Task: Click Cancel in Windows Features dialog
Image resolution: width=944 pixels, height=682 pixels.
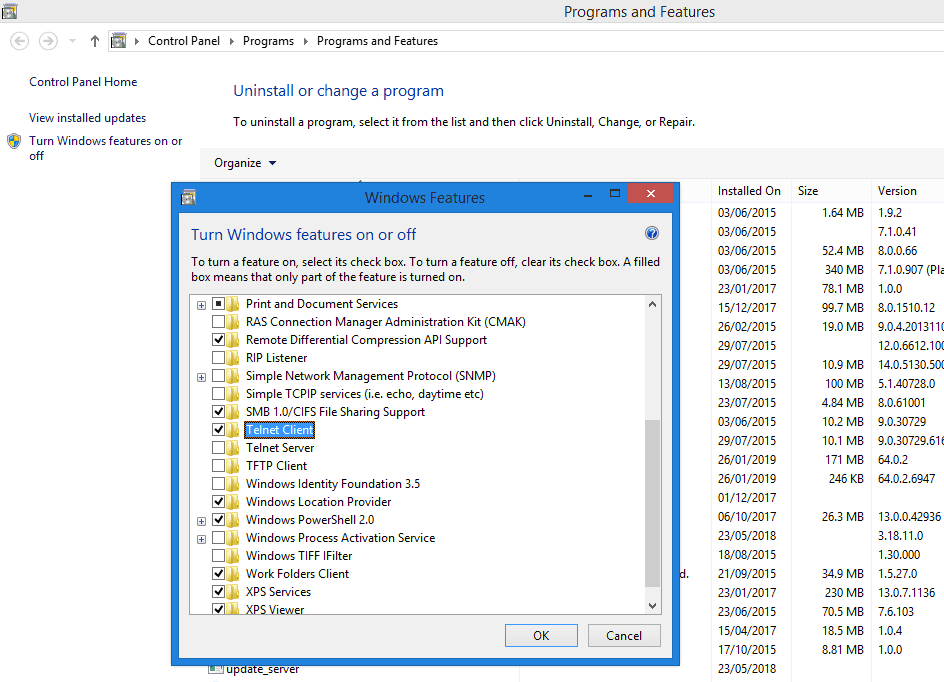Action: (624, 636)
